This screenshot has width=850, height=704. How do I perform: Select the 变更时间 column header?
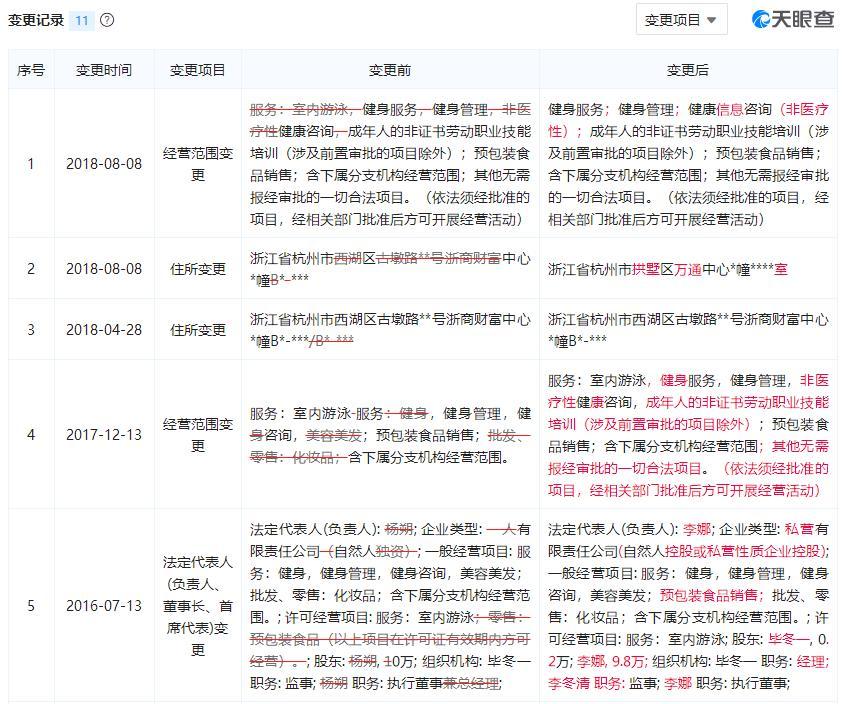105,70
